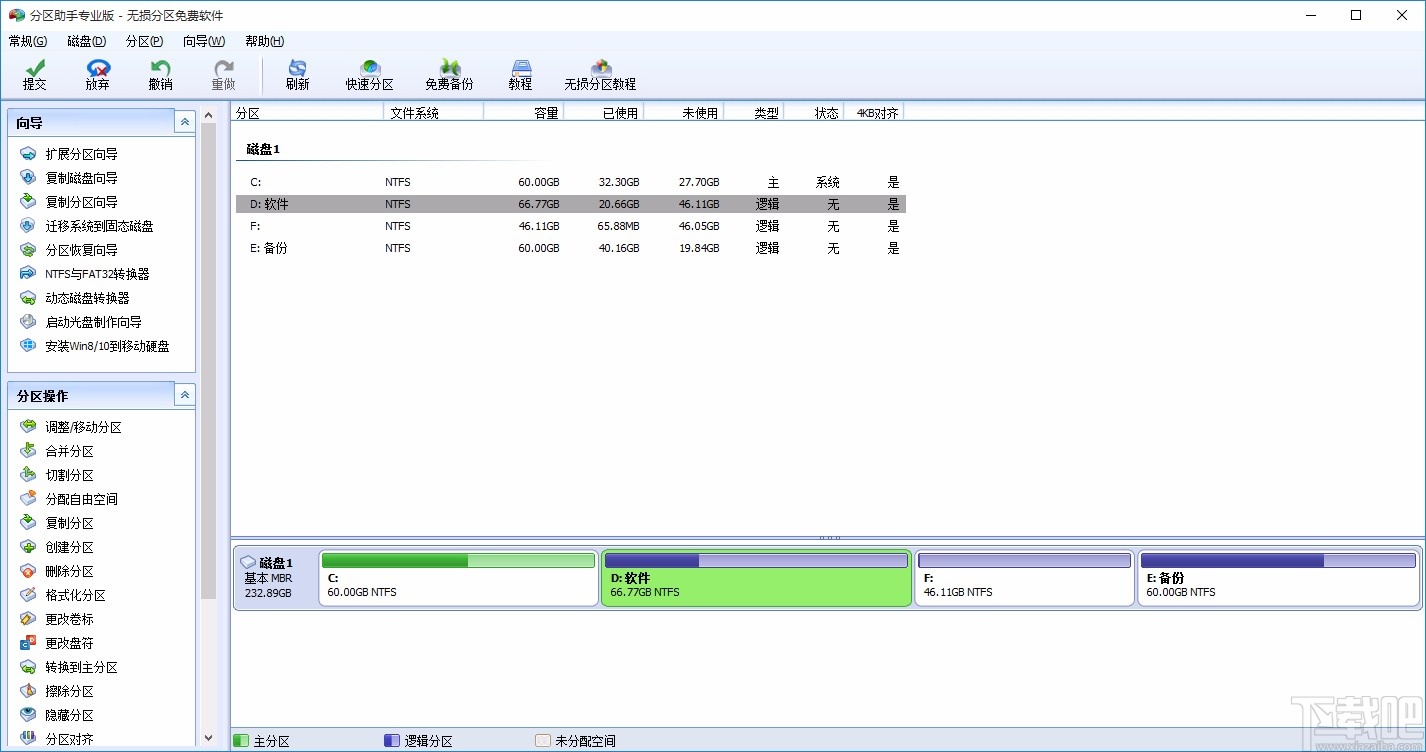This screenshot has height=752, width=1426.
Task: Click the 撤销 (undo) toolbar icon
Action: pyautogui.click(x=160, y=75)
